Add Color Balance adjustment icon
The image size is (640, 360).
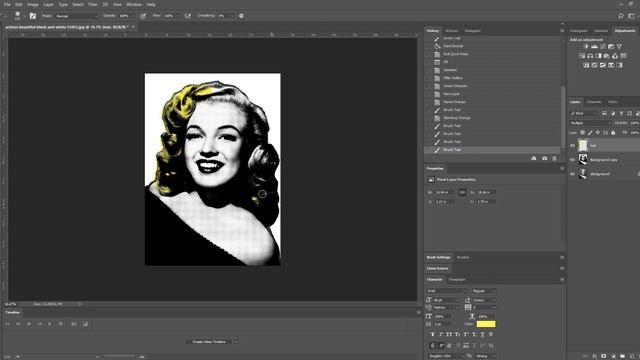(x=590, y=56)
